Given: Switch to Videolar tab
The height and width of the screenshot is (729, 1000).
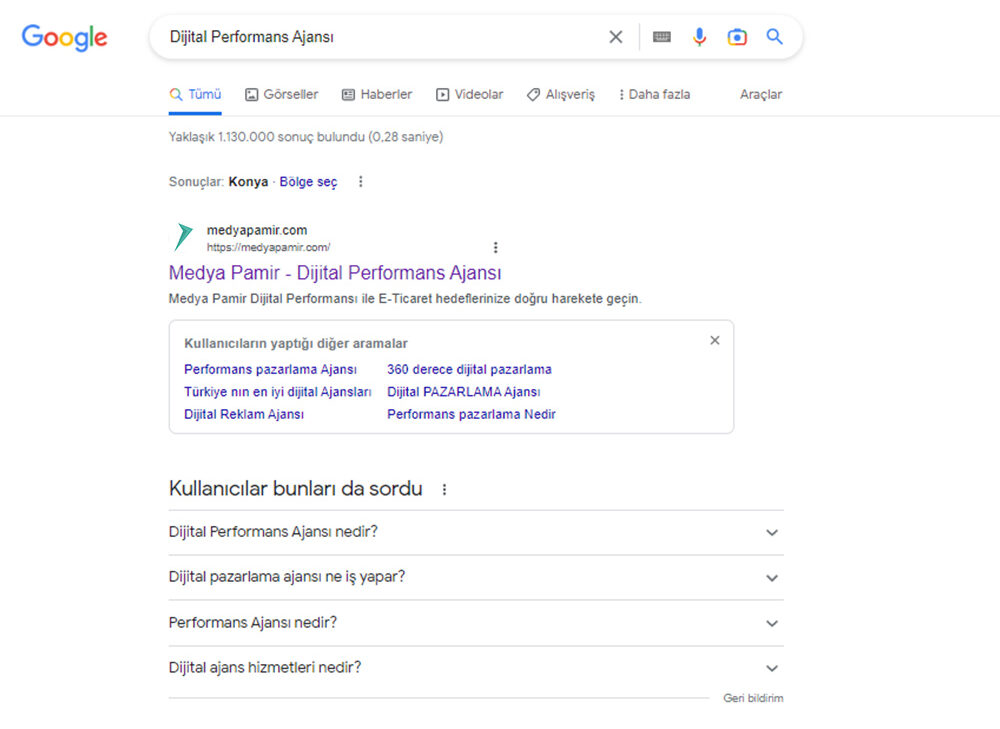Looking at the screenshot, I should pos(469,94).
